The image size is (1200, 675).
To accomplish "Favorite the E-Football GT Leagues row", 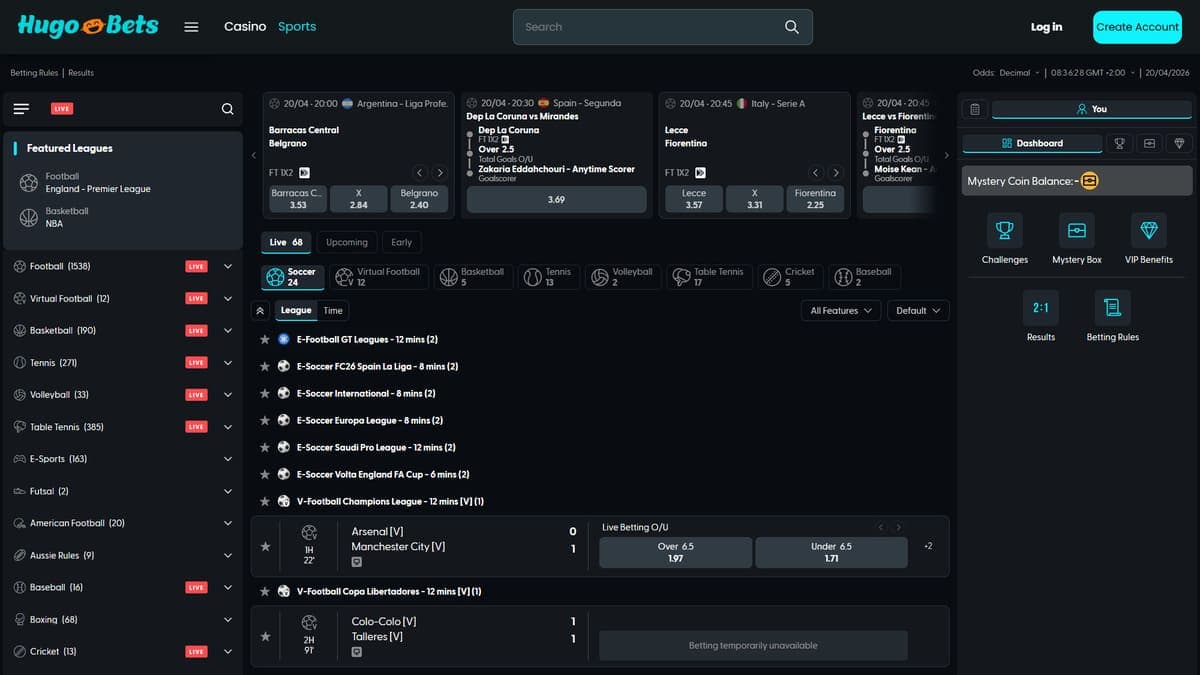I will [x=265, y=340].
